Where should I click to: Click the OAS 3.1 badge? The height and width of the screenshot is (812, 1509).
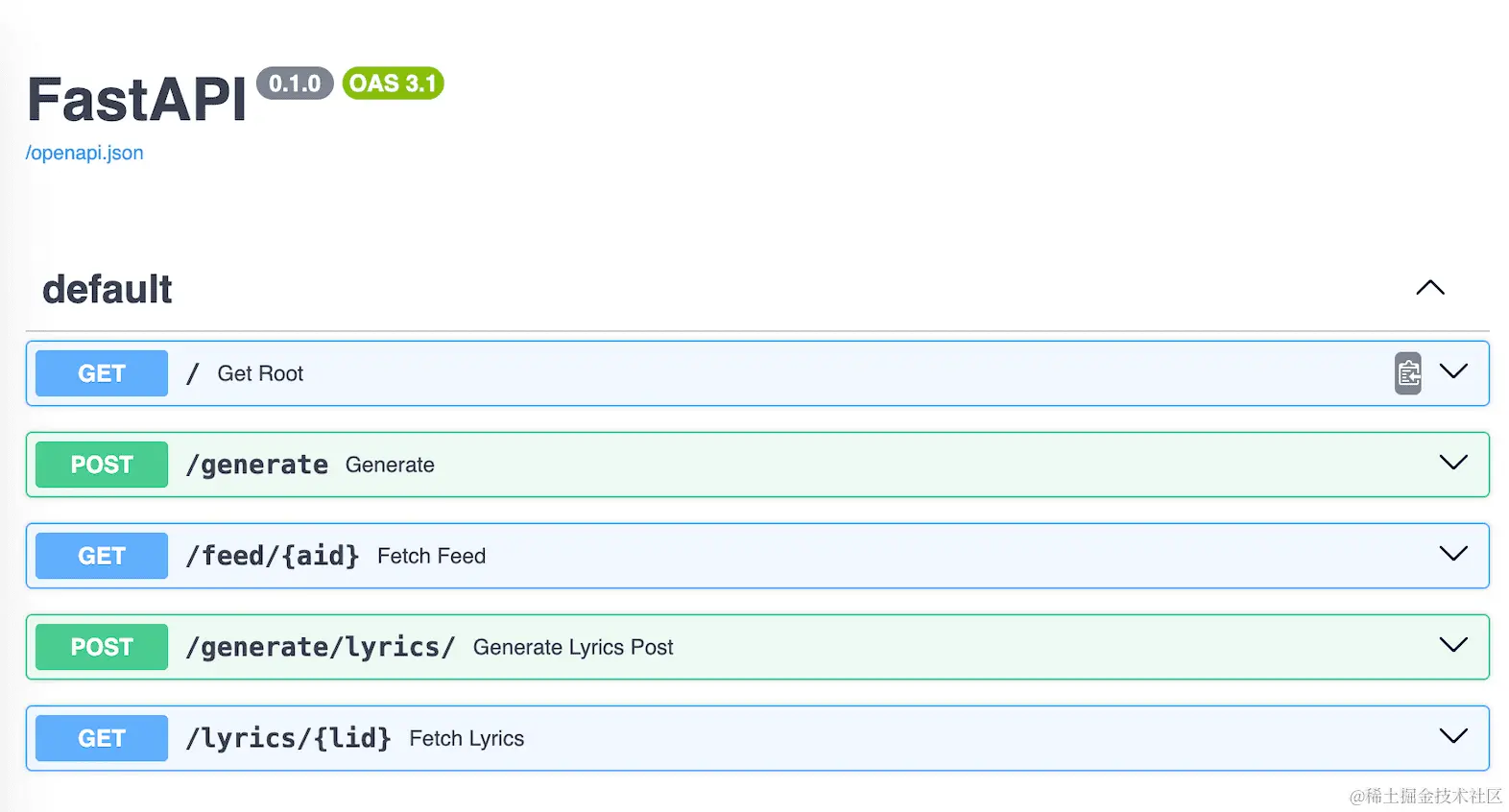pyautogui.click(x=393, y=84)
